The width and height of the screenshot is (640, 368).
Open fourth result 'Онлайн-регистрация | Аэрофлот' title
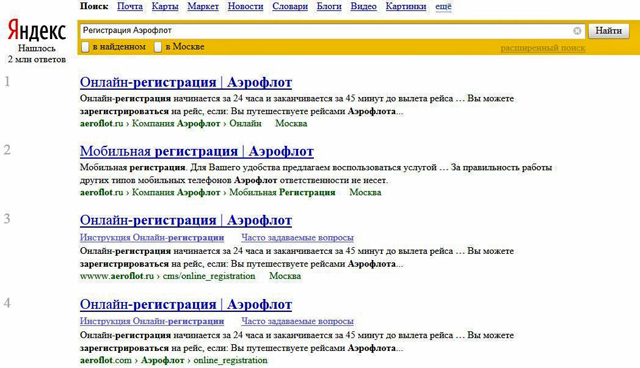(186, 304)
